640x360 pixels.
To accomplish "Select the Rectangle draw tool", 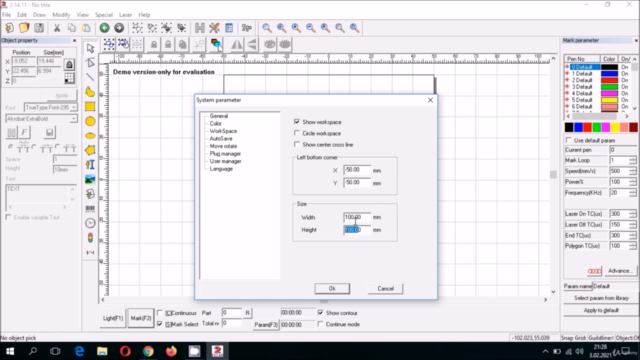I will tap(90, 107).
